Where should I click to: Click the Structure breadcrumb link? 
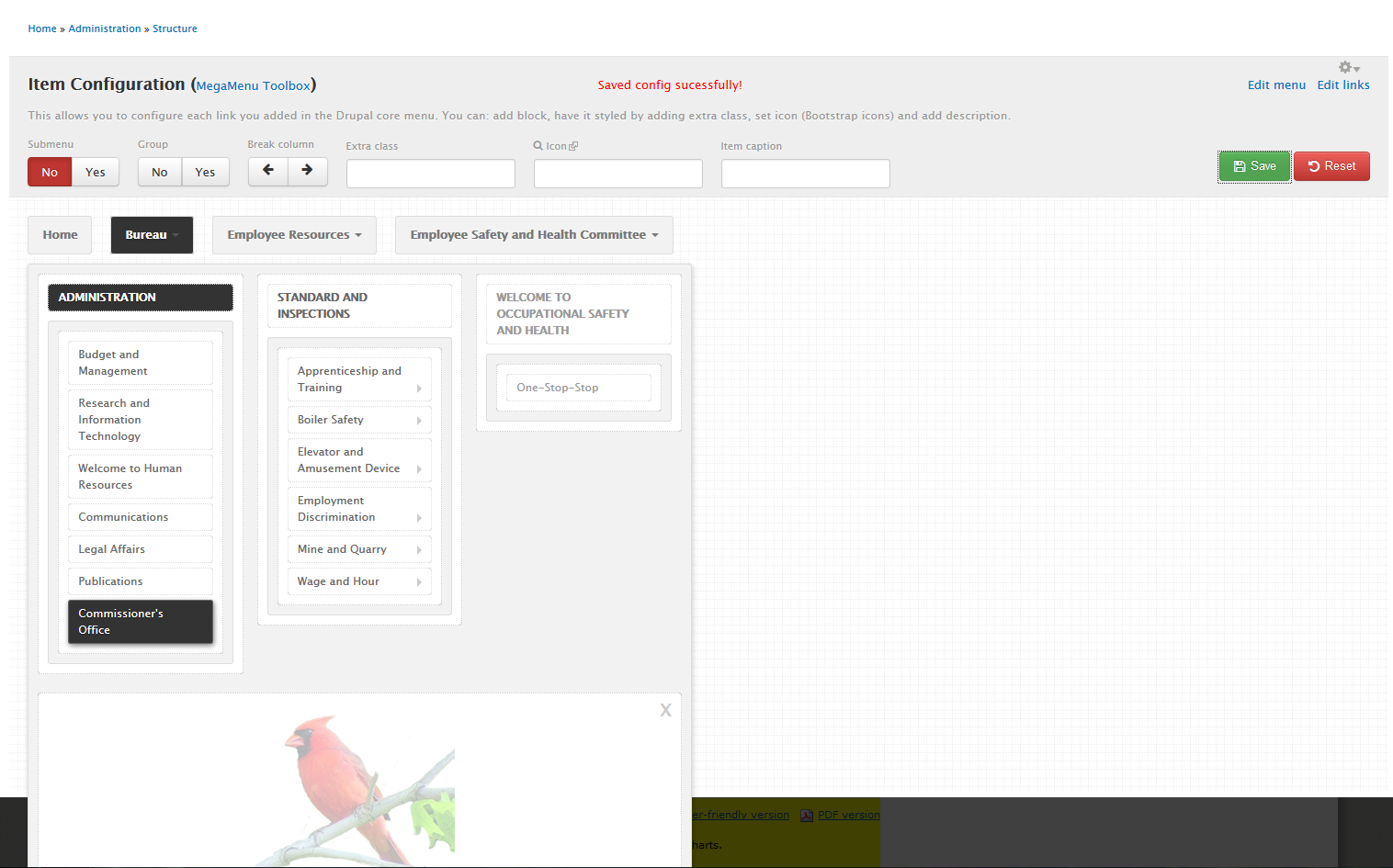(x=174, y=28)
